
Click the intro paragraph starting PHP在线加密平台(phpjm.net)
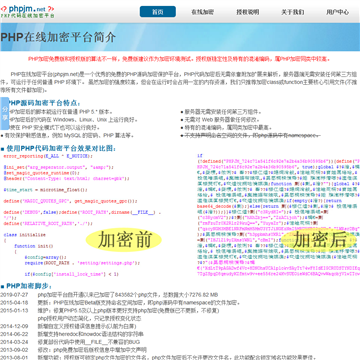[x=180, y=82]
